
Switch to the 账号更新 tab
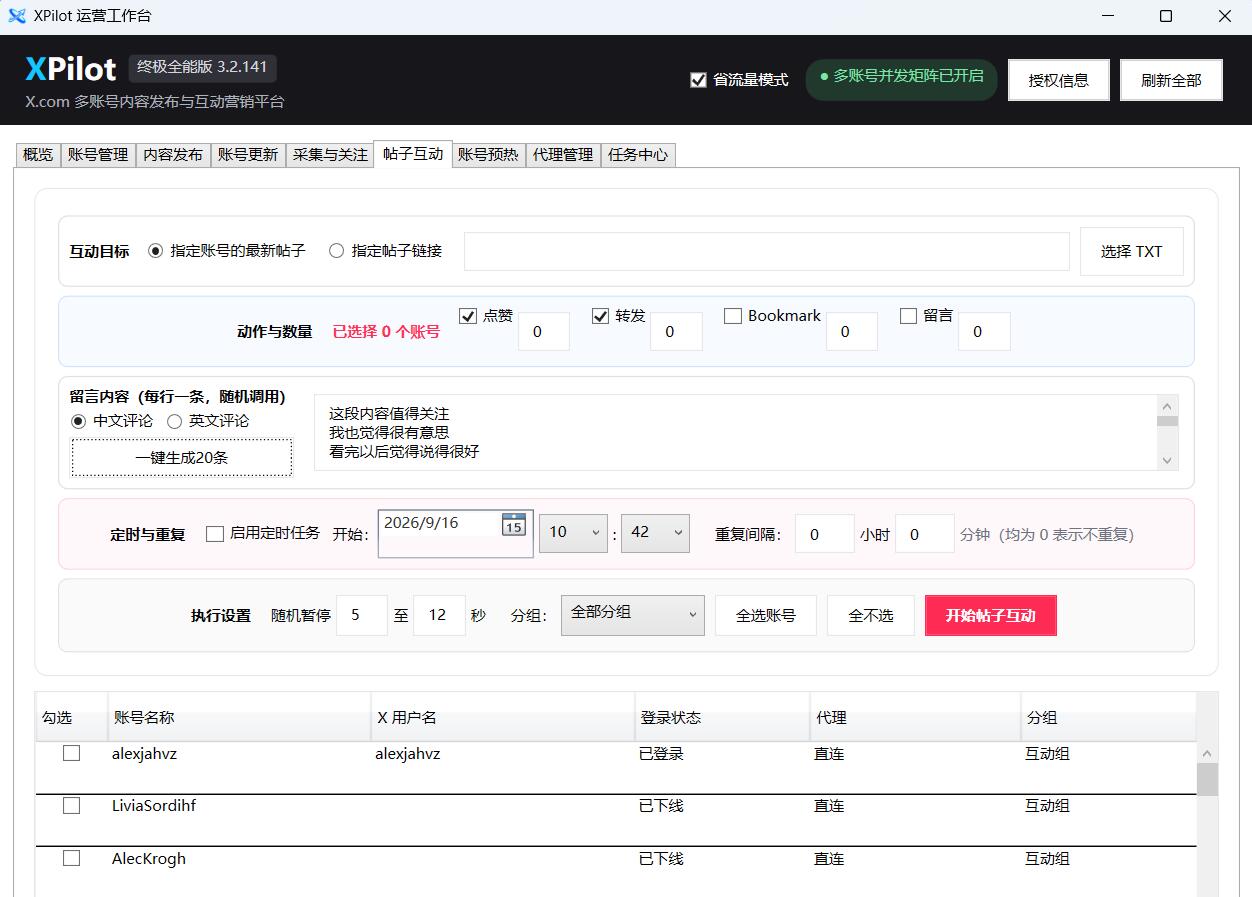pyautogui.click(x=248, y=155)
